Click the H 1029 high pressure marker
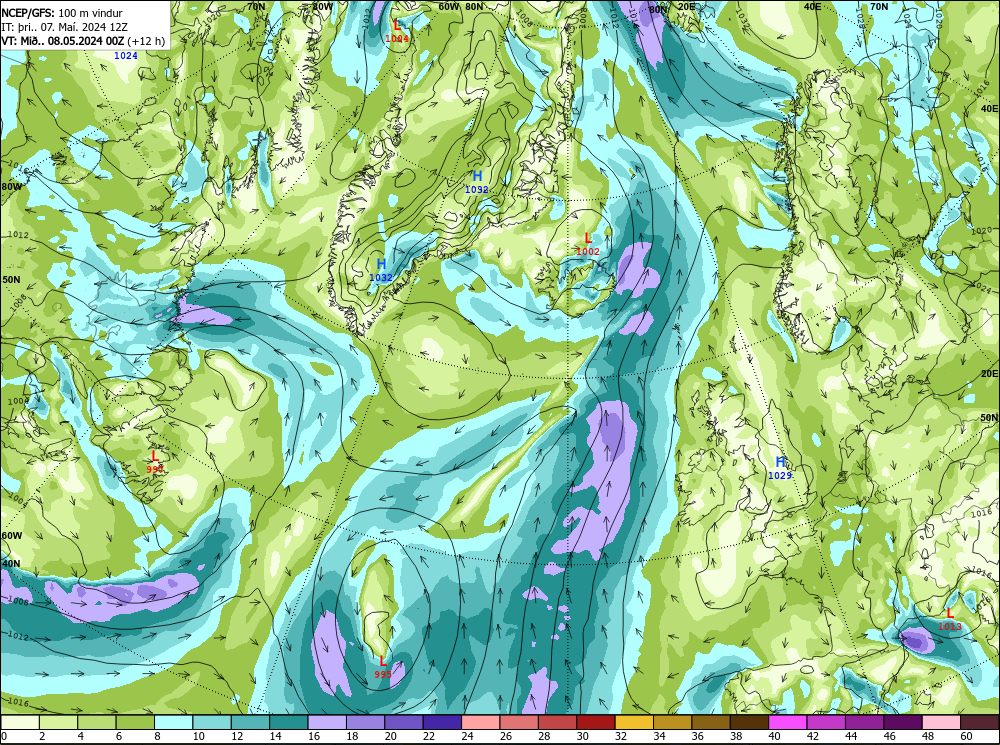The width and height of the screenshot is (1000, 745). click(780, 468)
